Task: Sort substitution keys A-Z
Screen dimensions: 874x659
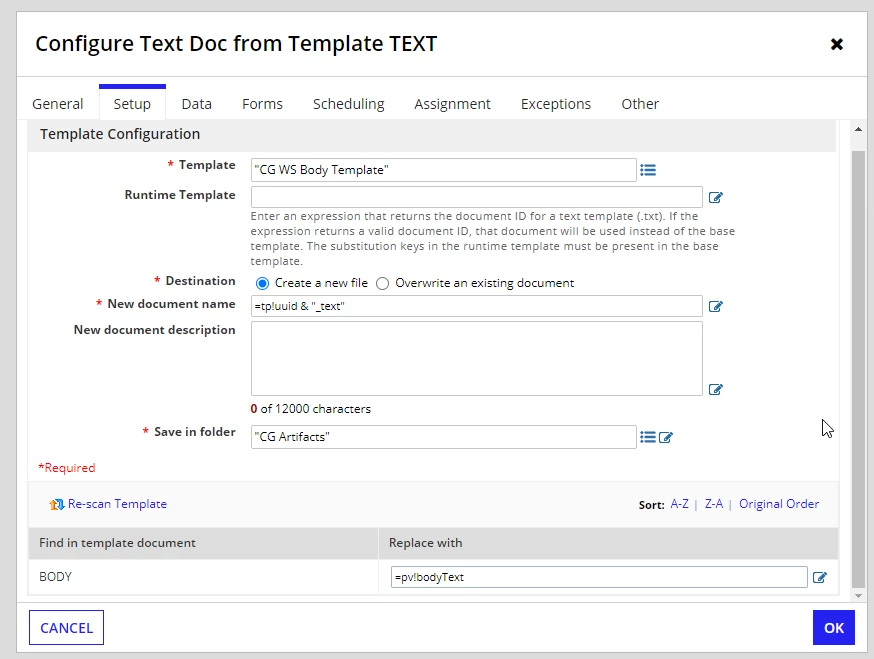Action: click(679, 504)
